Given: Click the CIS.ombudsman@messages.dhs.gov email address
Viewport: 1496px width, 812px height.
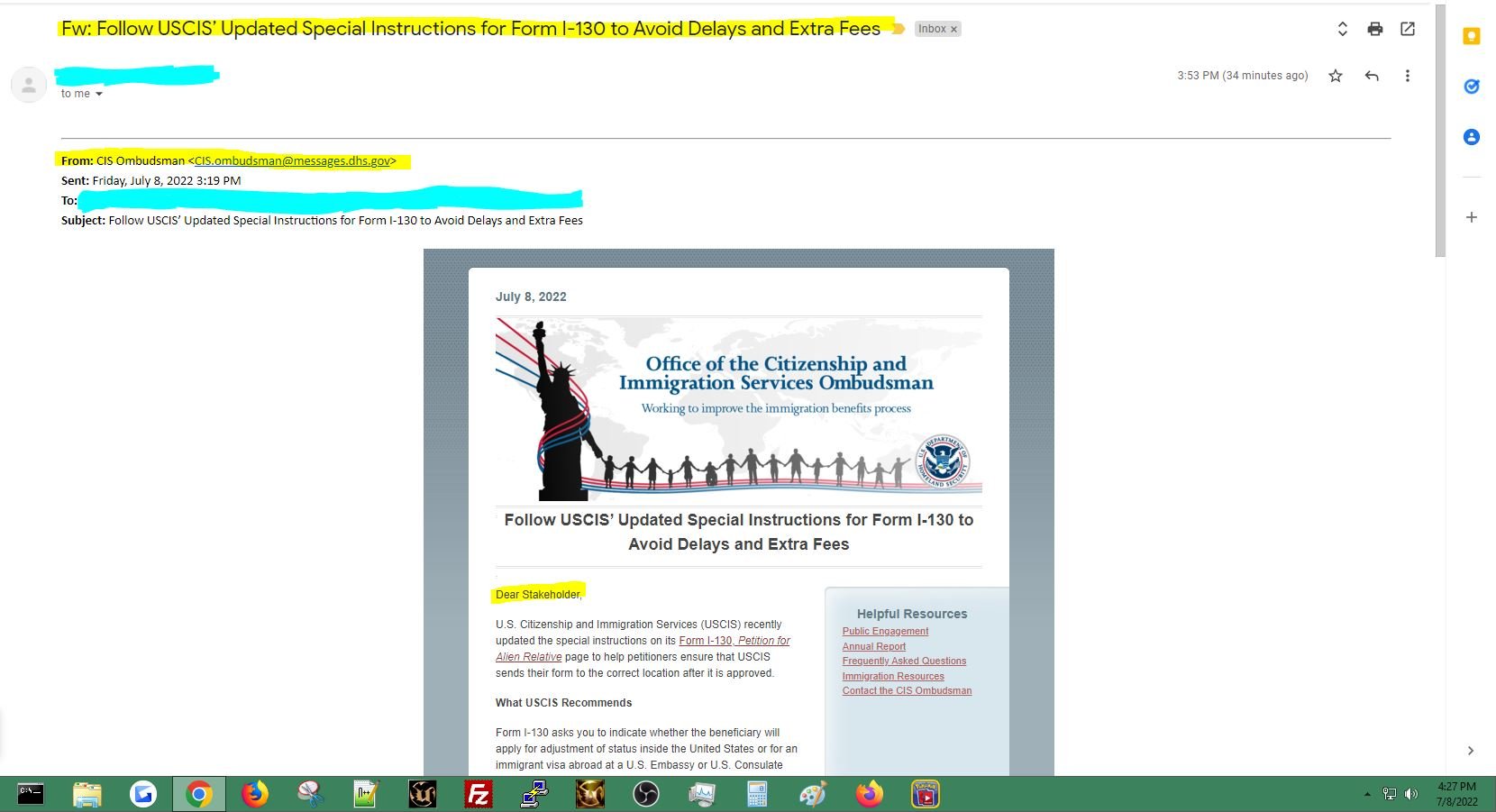Looking at the screenshot, I should point(293,160).
